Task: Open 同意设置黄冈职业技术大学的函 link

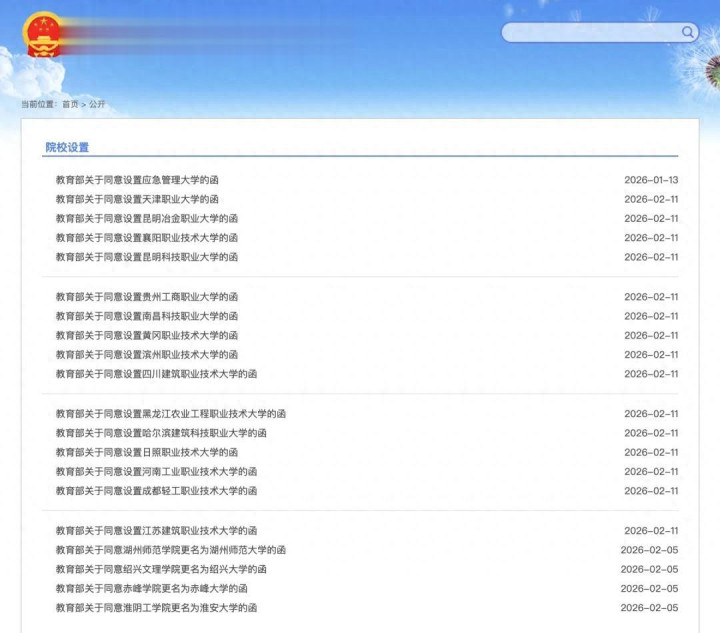Action: click(147, 336)
